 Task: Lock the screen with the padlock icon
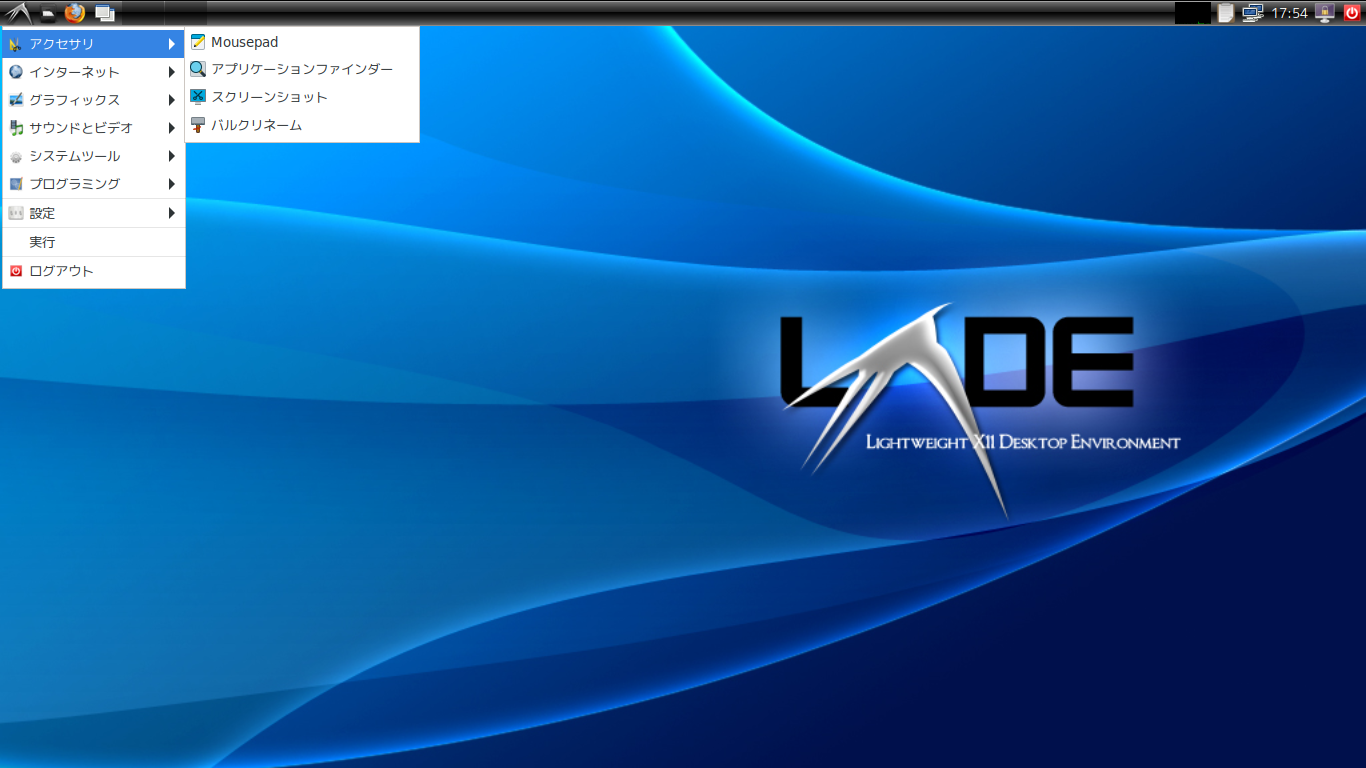(x=1325, y=13)
